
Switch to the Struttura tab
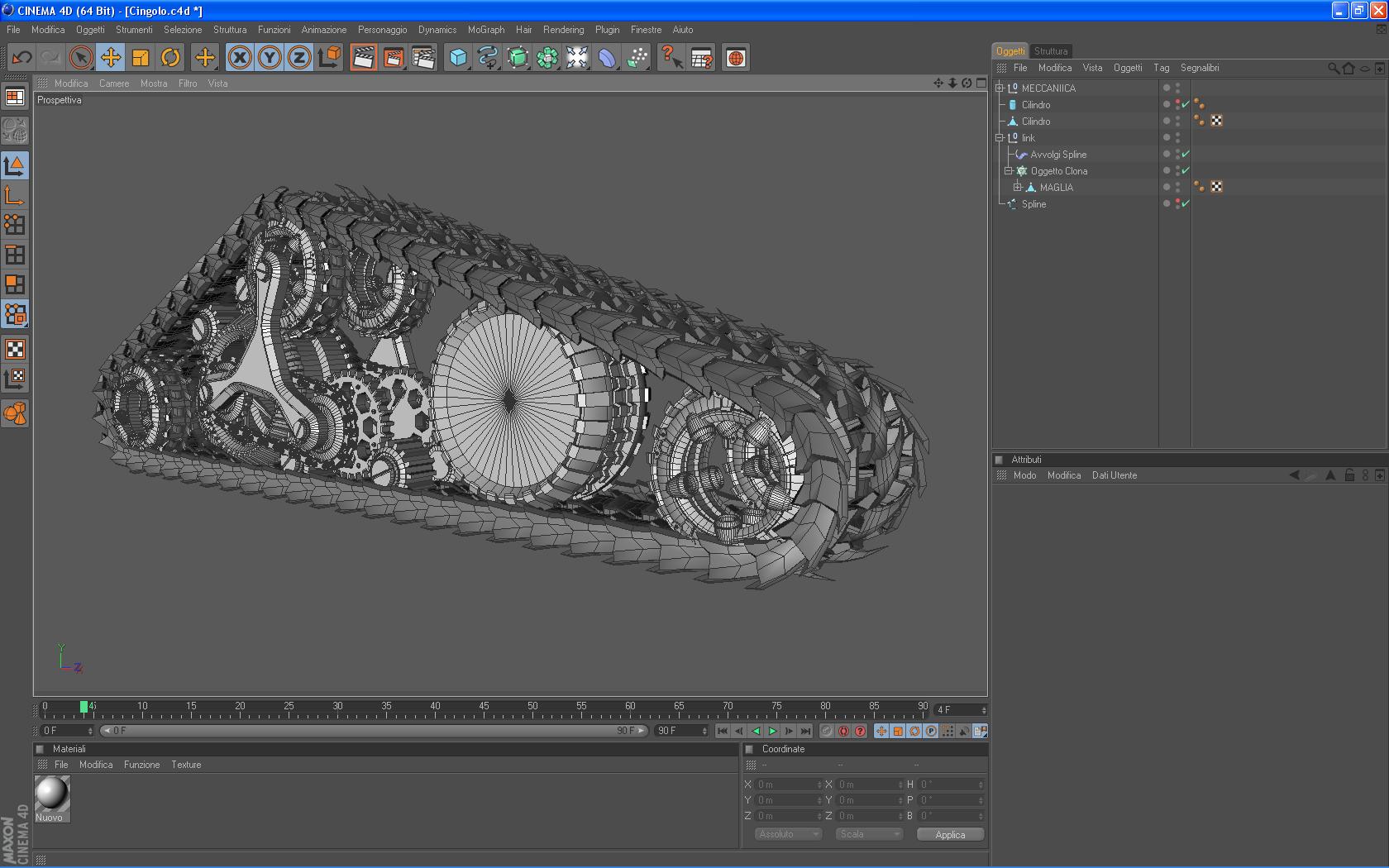(1050, 51)
